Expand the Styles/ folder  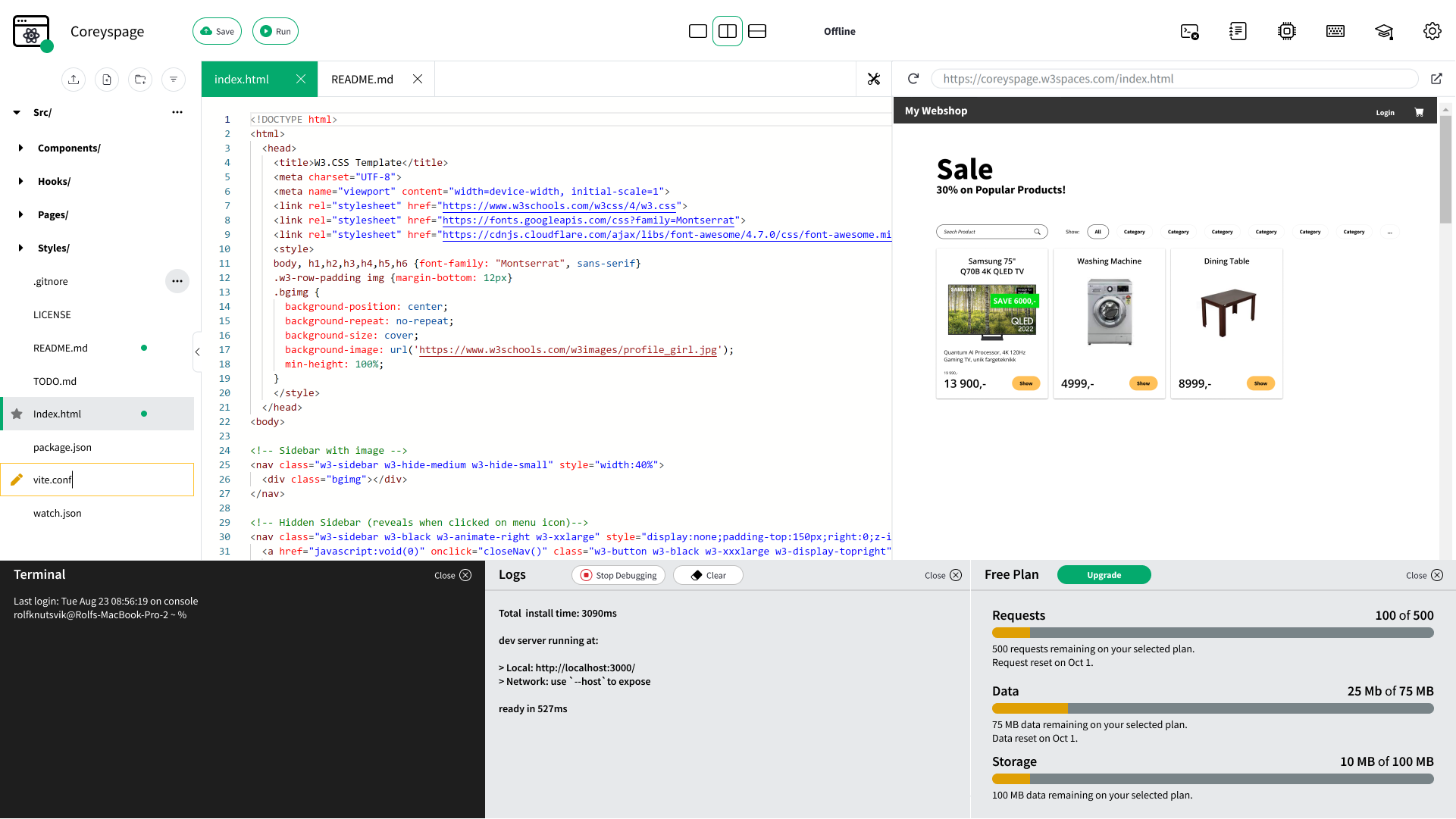pyautogui.click(x=20, y=248)
